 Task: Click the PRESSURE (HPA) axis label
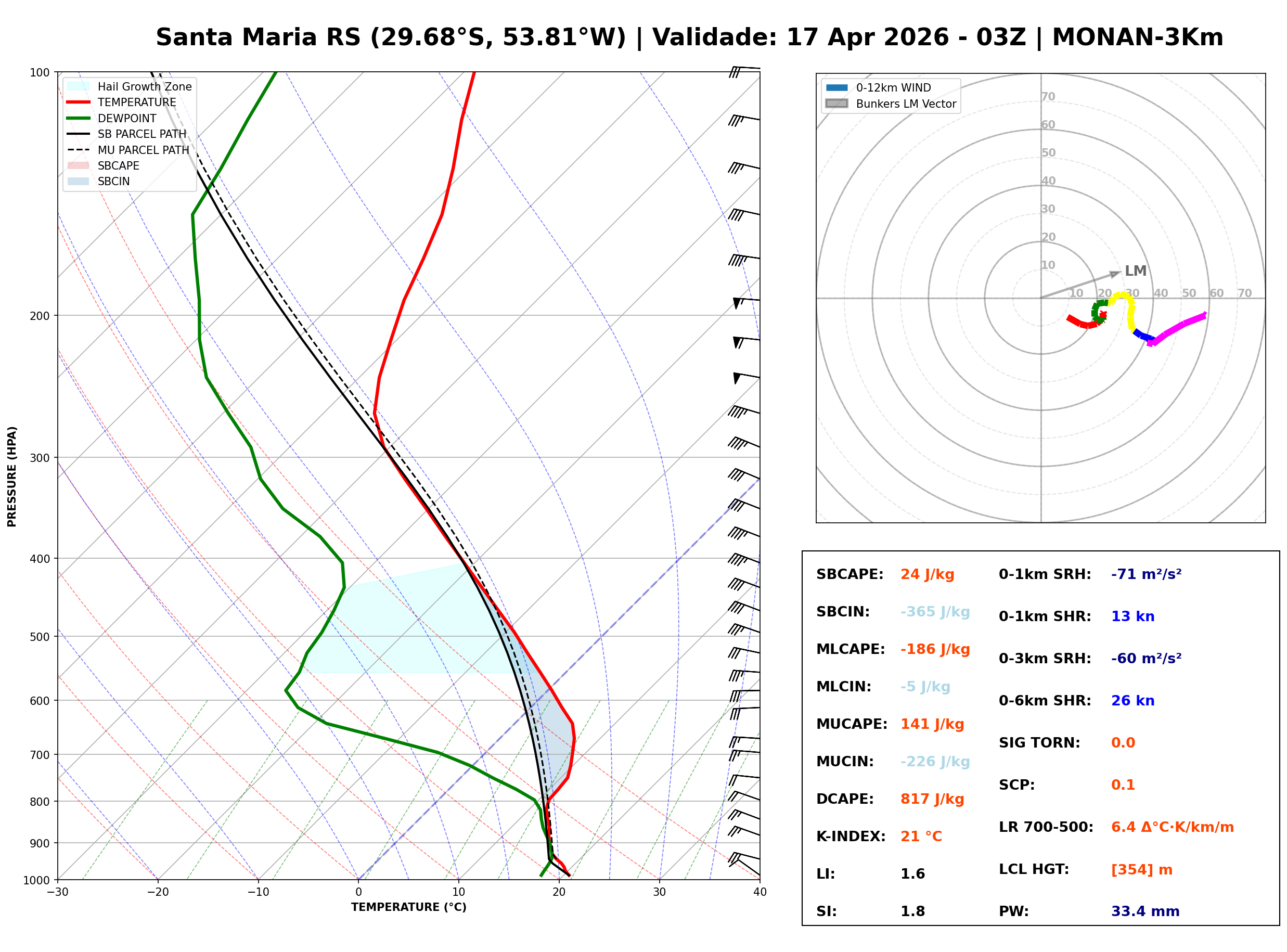(11, 477)
